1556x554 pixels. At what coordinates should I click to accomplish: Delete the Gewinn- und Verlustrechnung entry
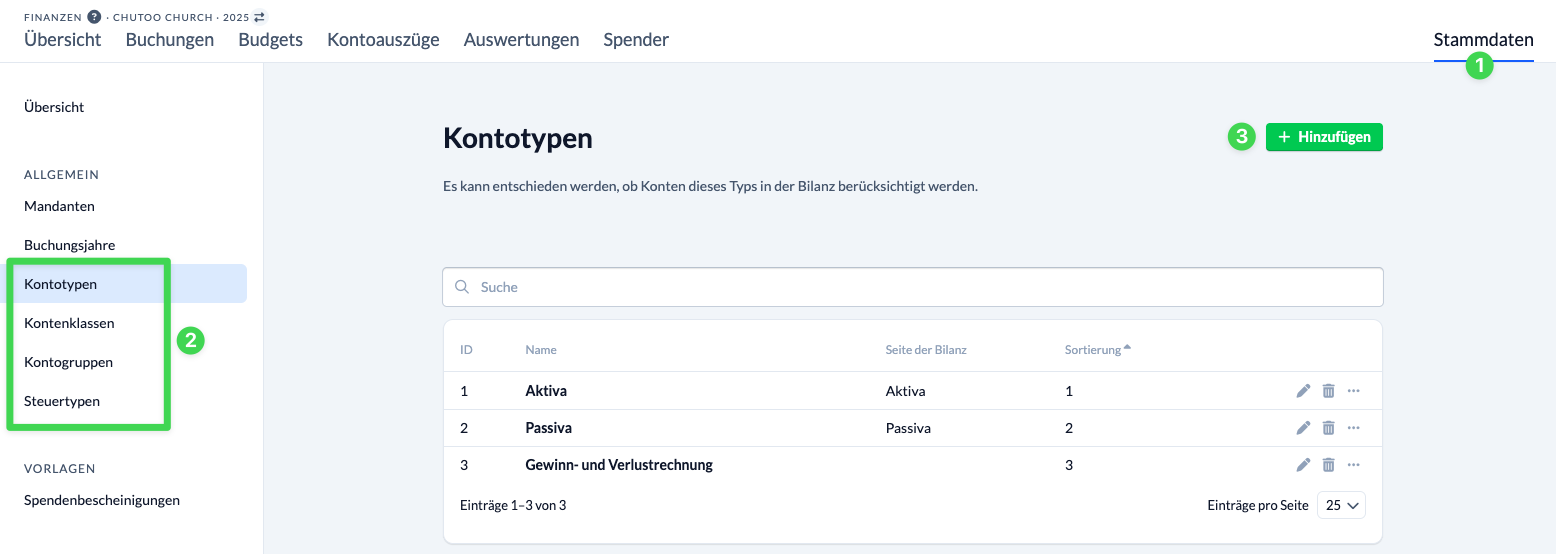point(1328,465)
